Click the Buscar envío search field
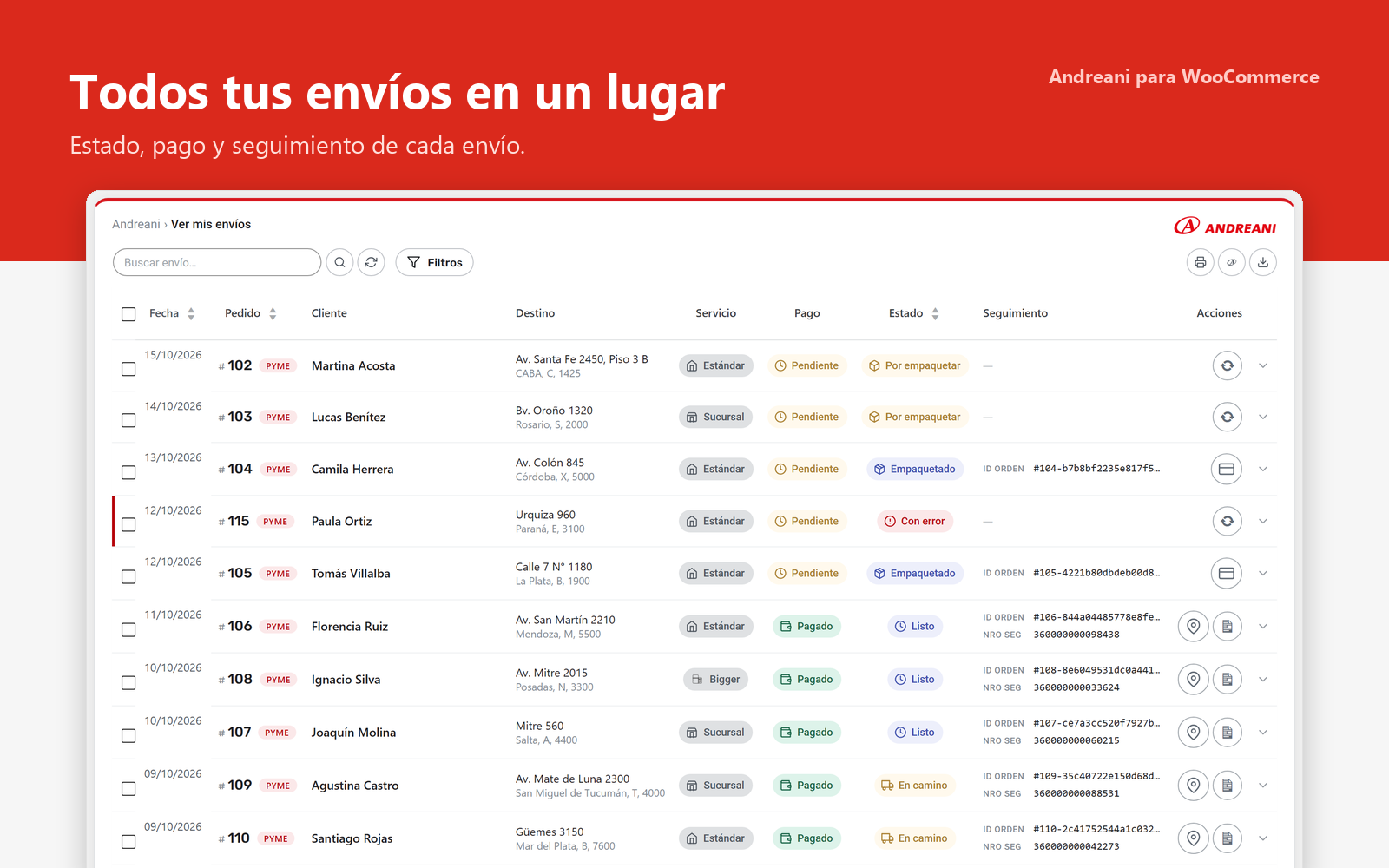1389x868 pixels. click(217, 262)
